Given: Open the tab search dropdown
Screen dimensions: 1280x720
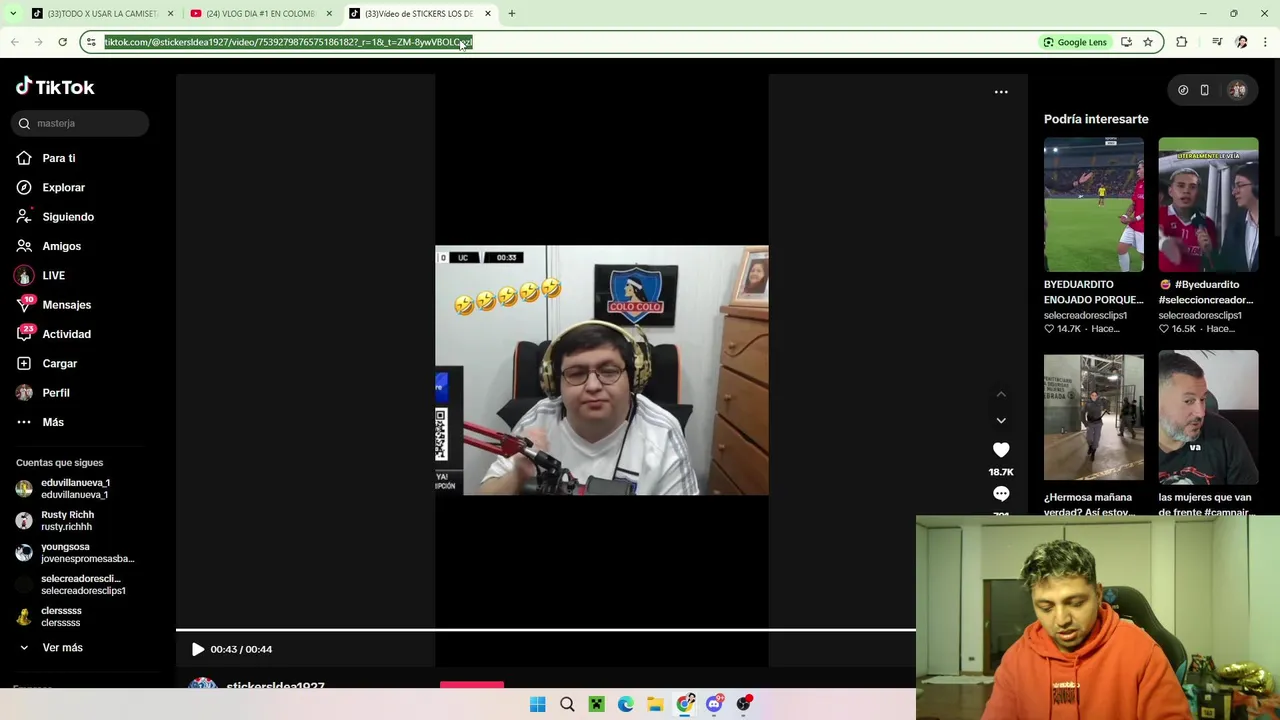Looking at the screenshot, I should [12, 14].
